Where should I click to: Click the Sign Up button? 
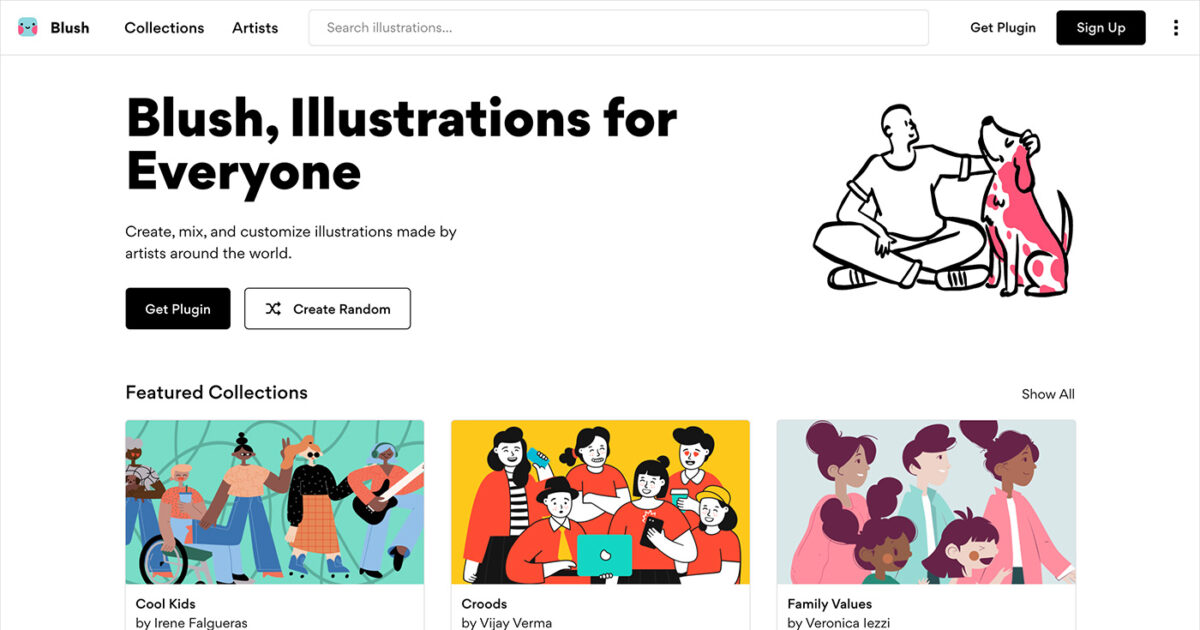1100,27
